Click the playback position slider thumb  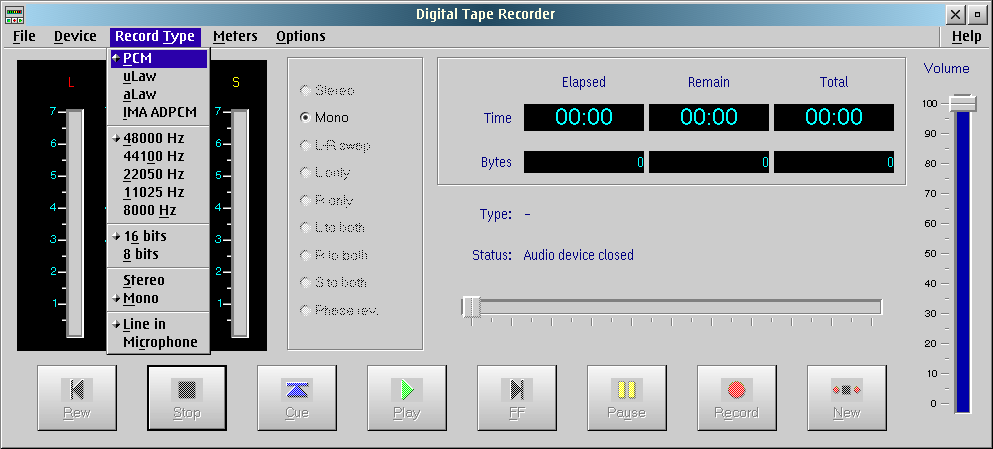point(472,307)
